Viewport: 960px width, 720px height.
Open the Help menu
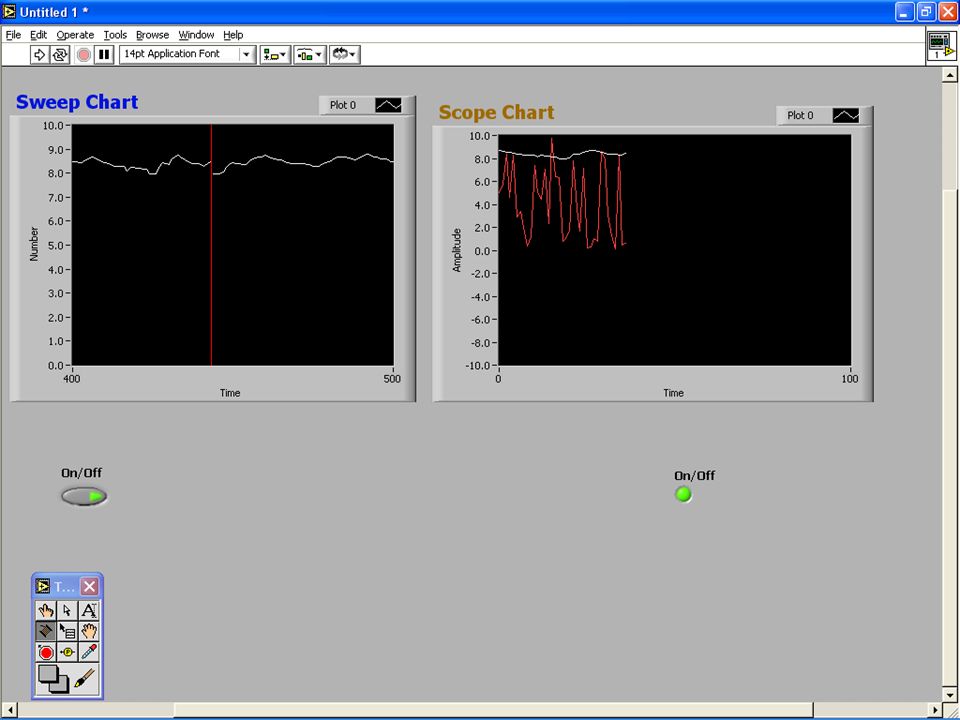(x=233, y=35)
